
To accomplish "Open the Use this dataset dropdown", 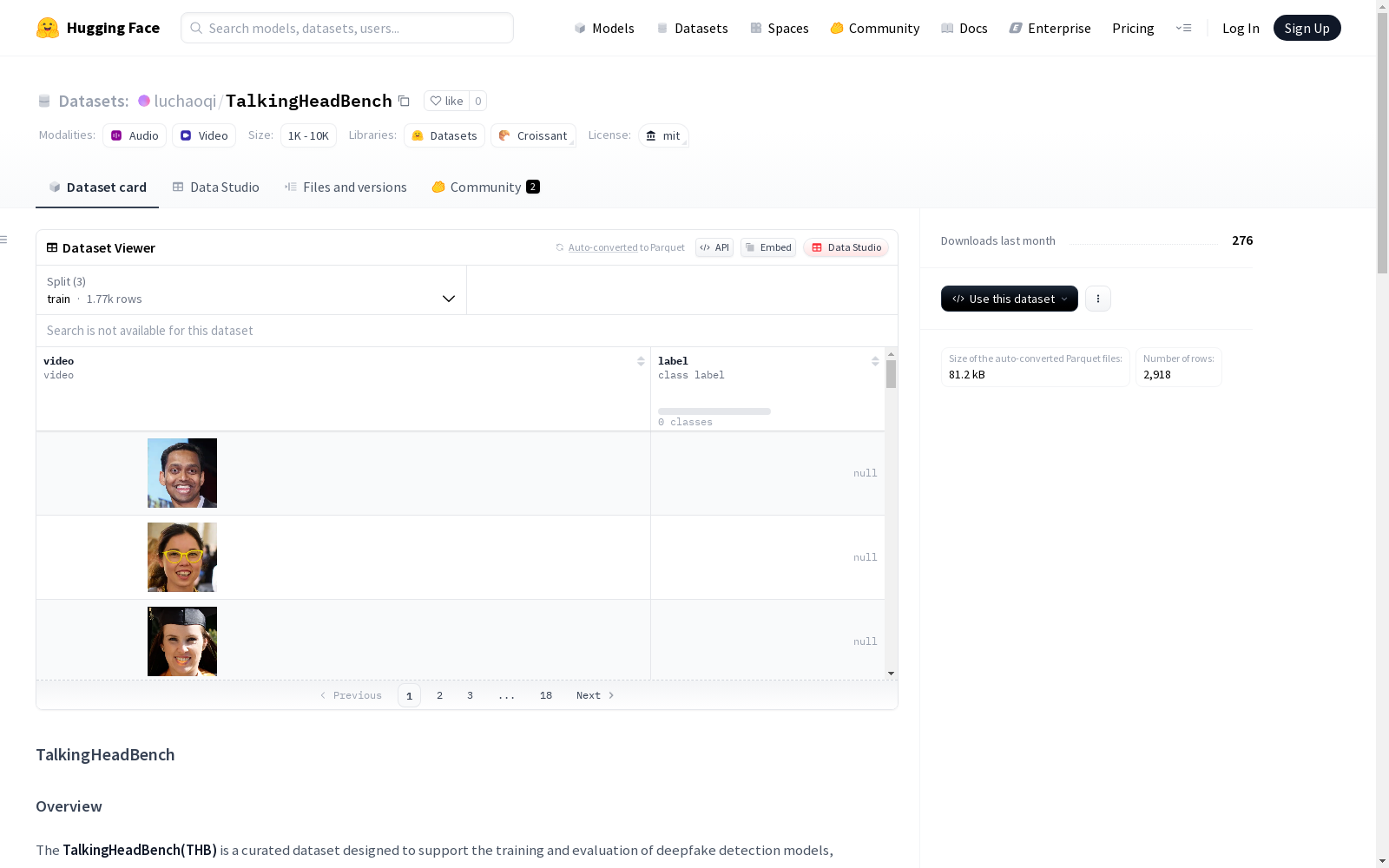I will [1009, 299].
